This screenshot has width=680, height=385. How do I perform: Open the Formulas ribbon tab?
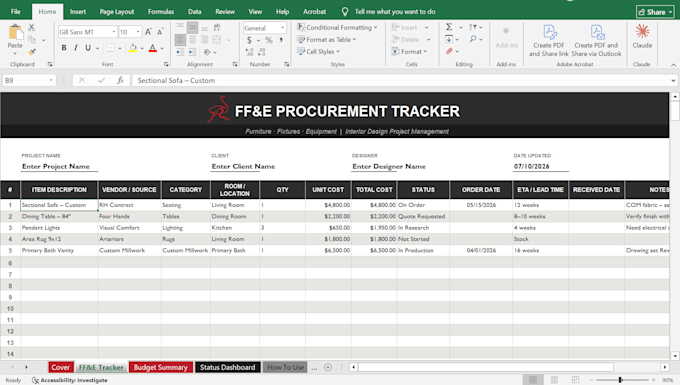[161, 12]
